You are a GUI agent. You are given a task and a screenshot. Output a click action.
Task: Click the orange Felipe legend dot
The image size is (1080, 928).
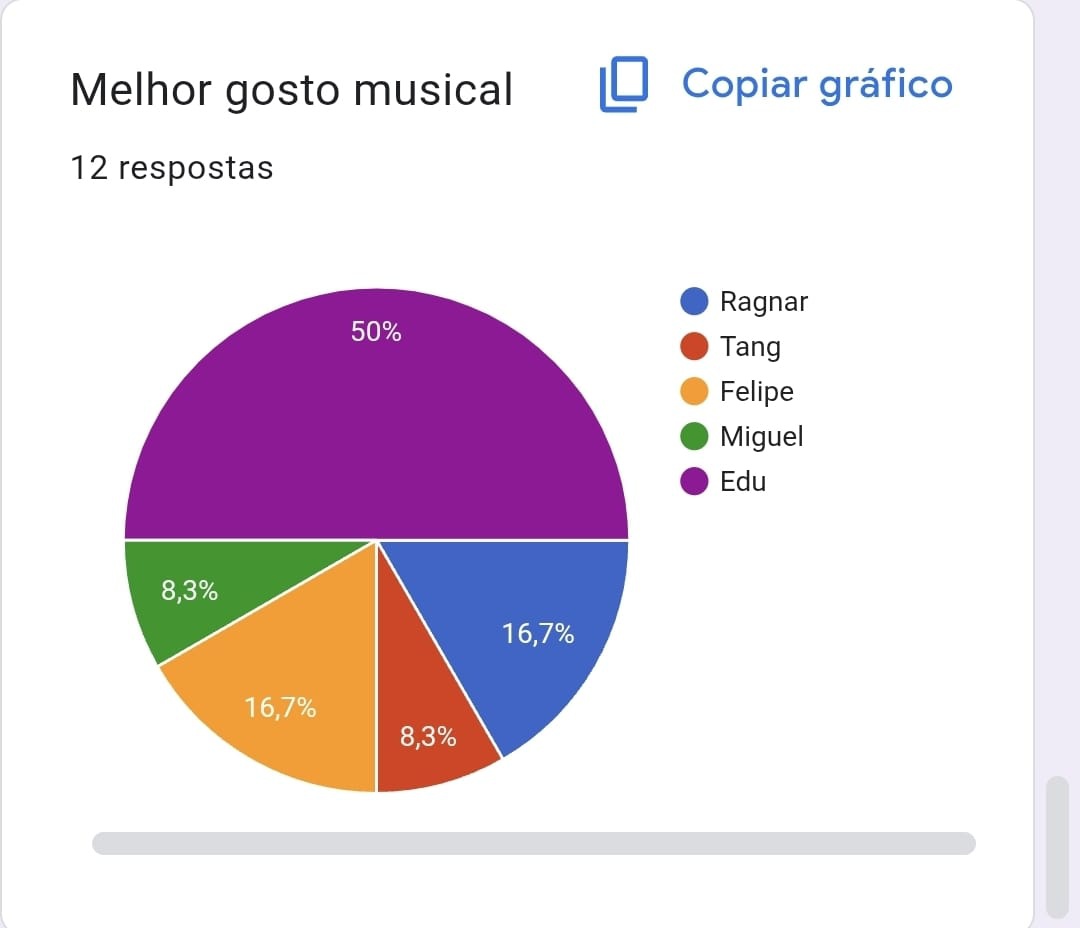tap(694, 391)
